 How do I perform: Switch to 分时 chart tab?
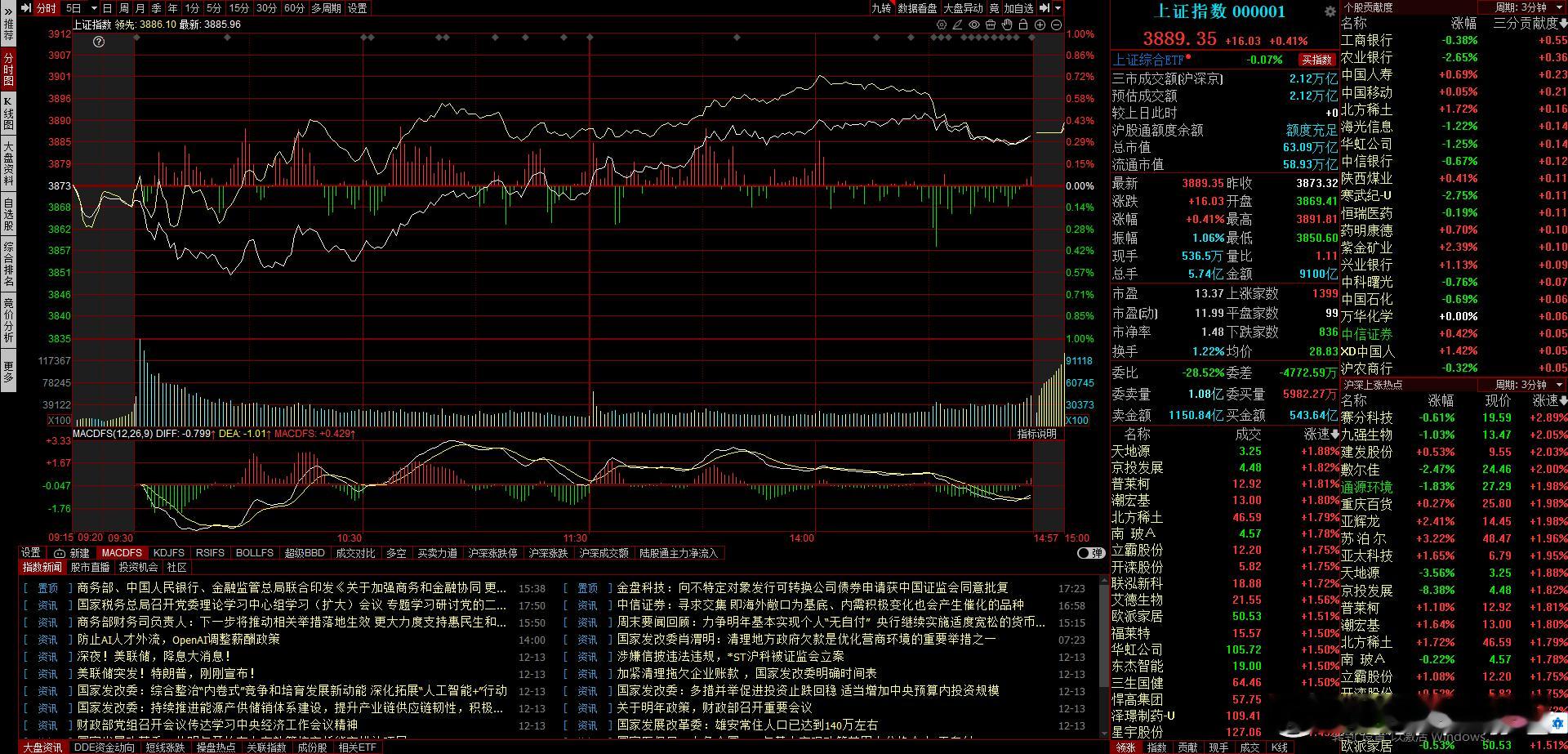(x=46, y=8)
